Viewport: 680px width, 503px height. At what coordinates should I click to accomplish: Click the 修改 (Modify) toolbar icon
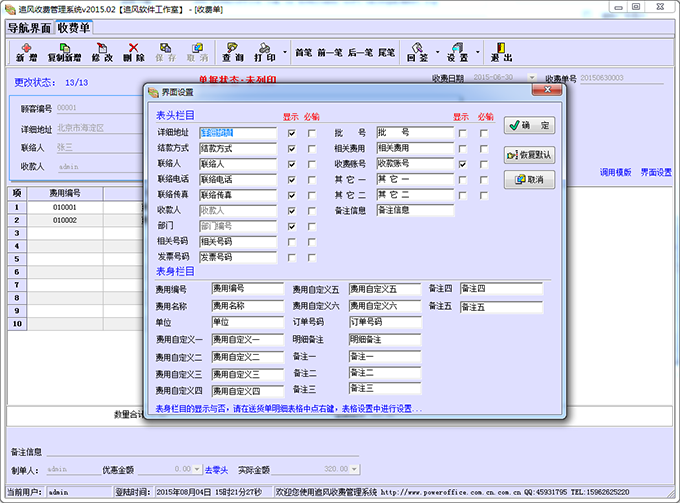(x=103, y=51)
